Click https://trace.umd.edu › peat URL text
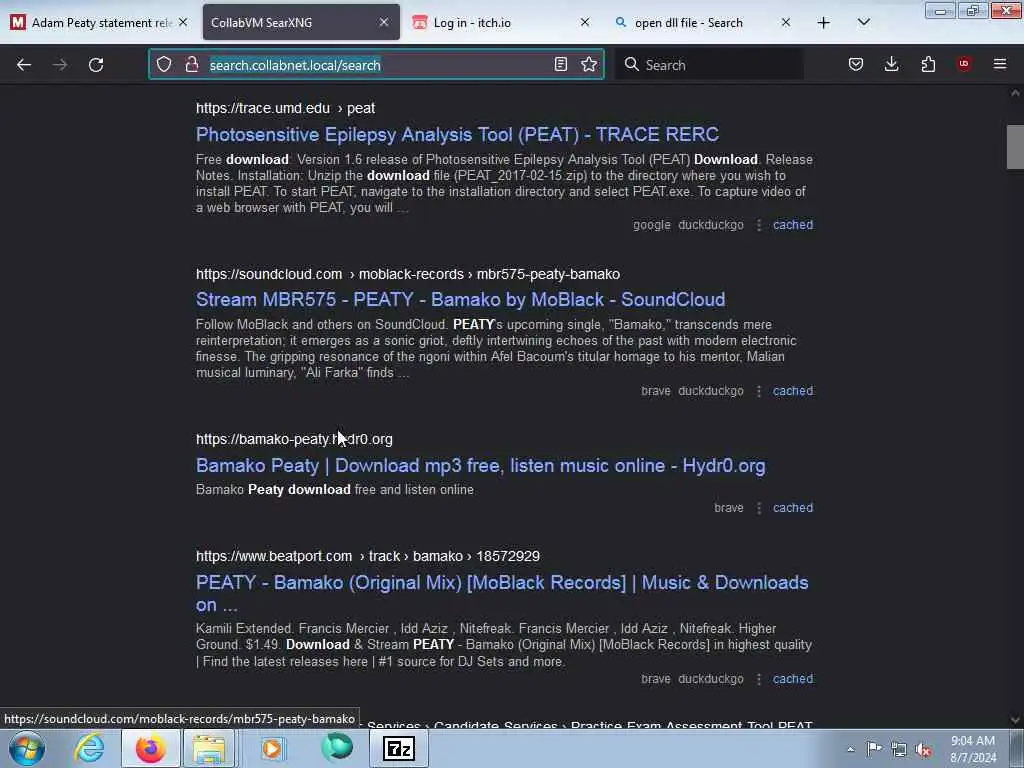Screen dimensions: 1024x768 285,108
